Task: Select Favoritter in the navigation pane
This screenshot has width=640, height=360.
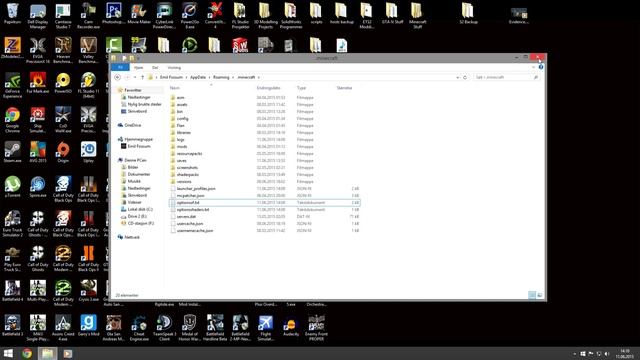Action: (x=133, y=90)
